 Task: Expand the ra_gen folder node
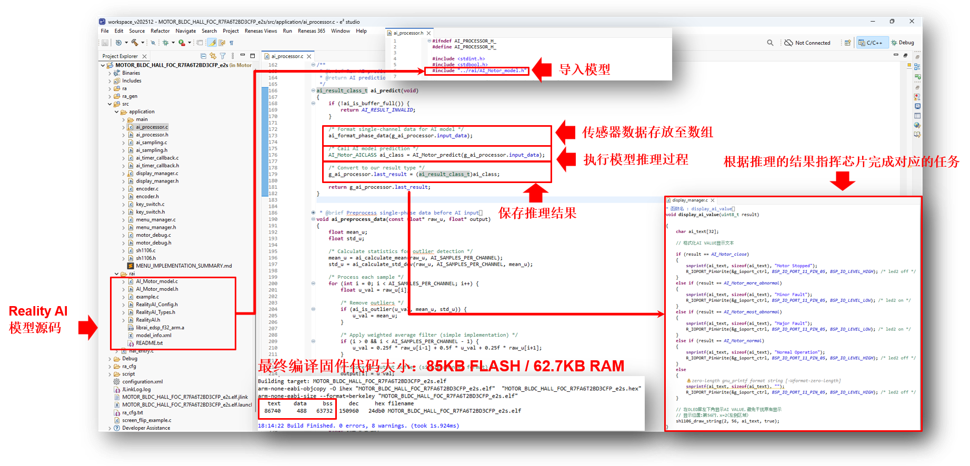pos(109,96)
